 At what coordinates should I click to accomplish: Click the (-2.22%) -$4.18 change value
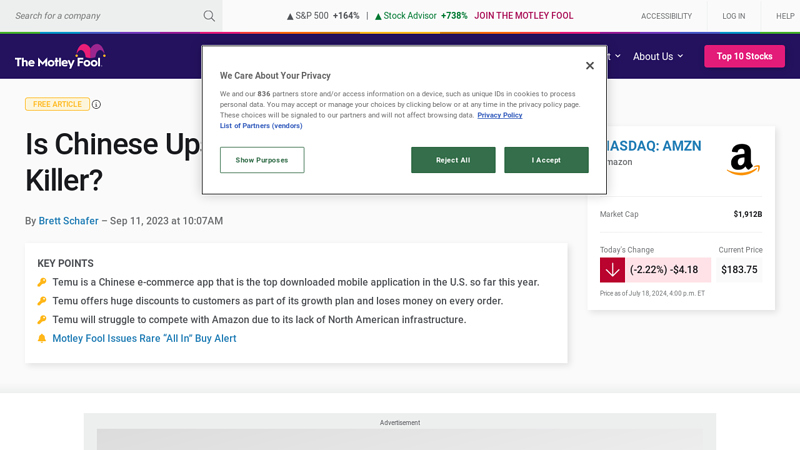coord(664,270)
